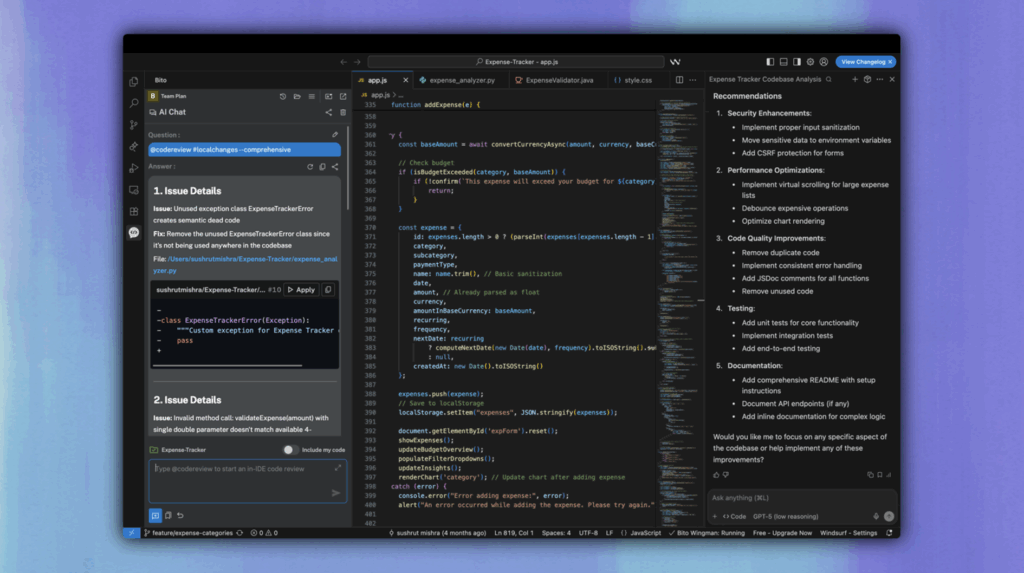Click Free - Upgrade Now in status bar
Image resolution: width=1024 pixels, height=573 pixels.
tap(782, 533)
